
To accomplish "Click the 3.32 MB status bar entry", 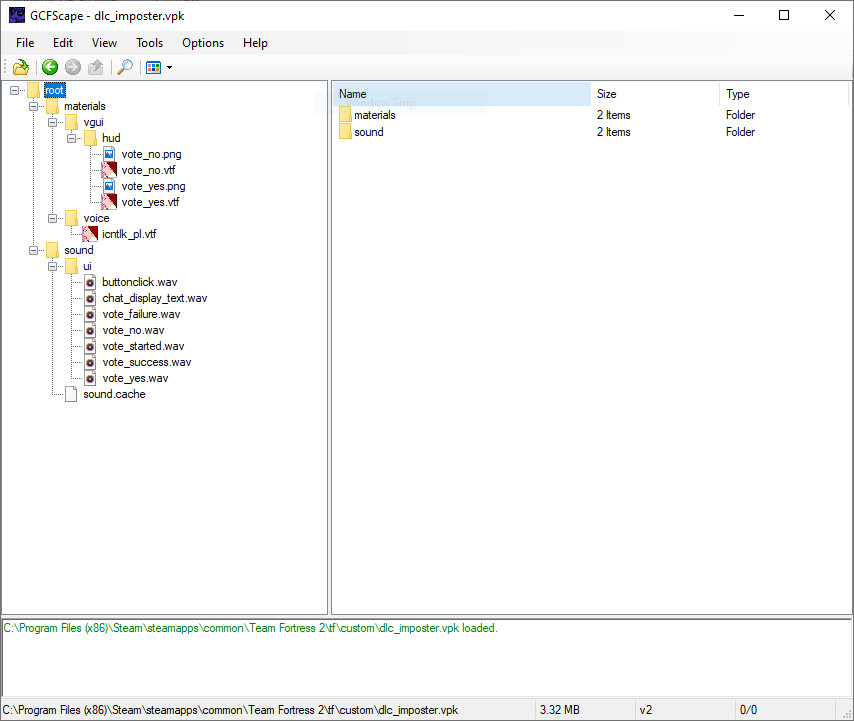I will (560, 710).
